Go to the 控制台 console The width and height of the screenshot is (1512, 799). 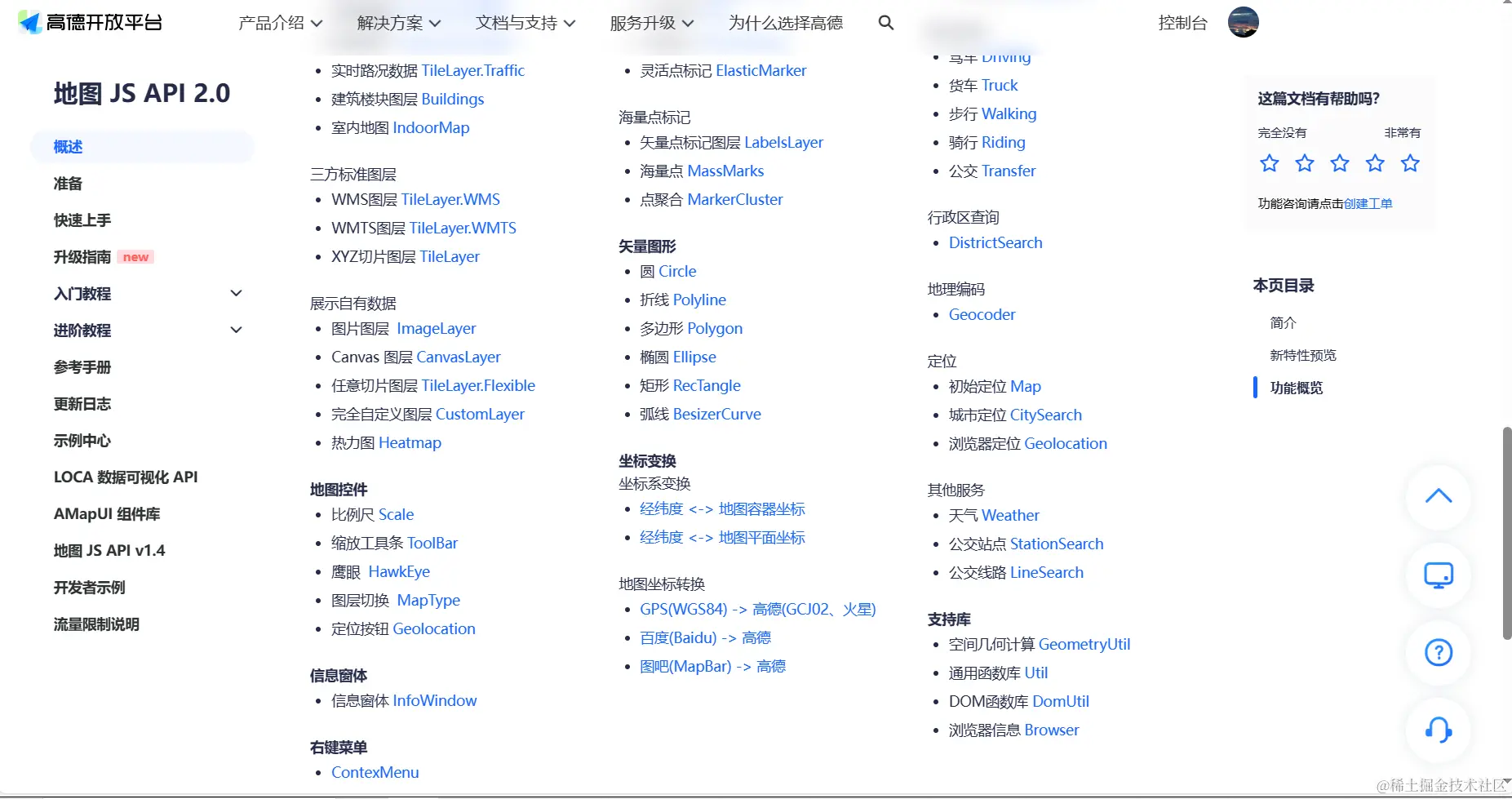tap(1182, 23)
